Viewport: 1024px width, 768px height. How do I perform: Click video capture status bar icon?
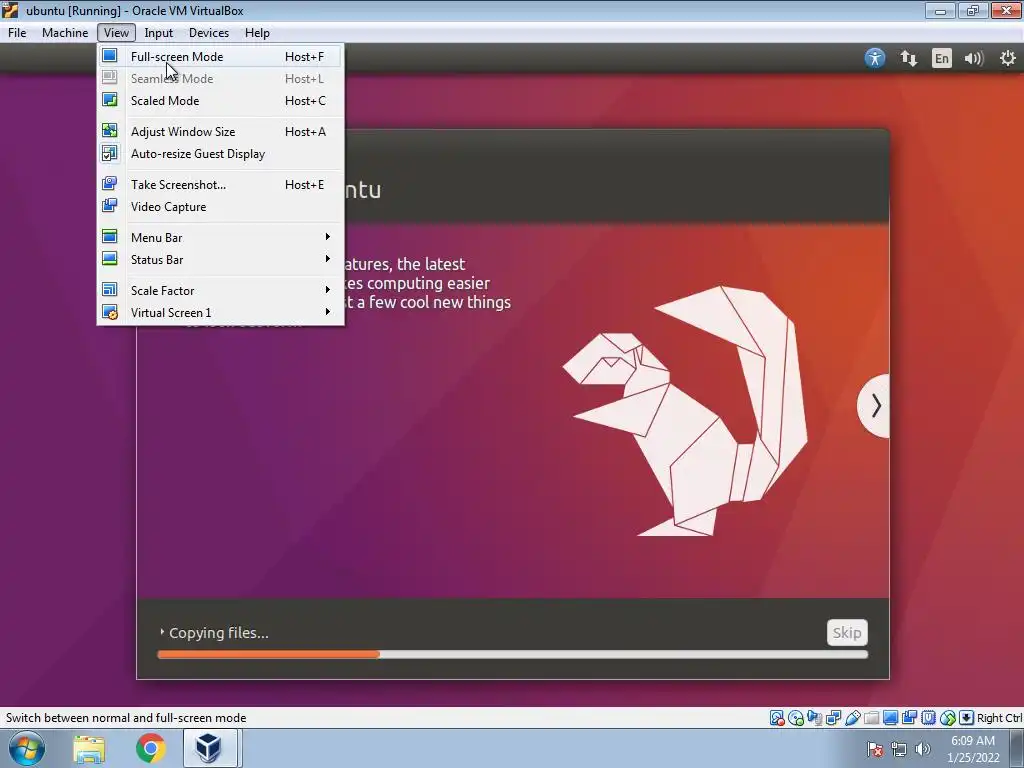coord(909,718)
